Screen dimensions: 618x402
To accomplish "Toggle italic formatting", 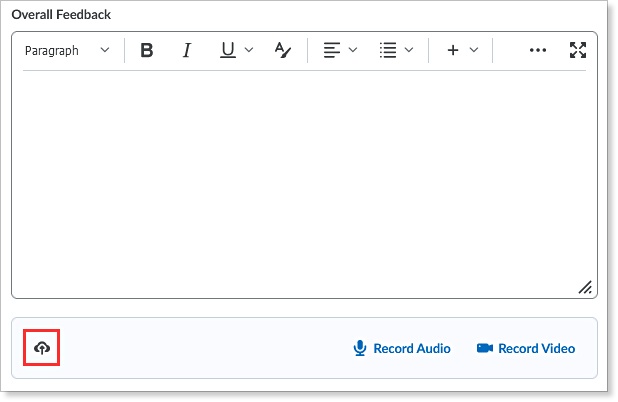I will pyautogui.click(x=187, y=50).
